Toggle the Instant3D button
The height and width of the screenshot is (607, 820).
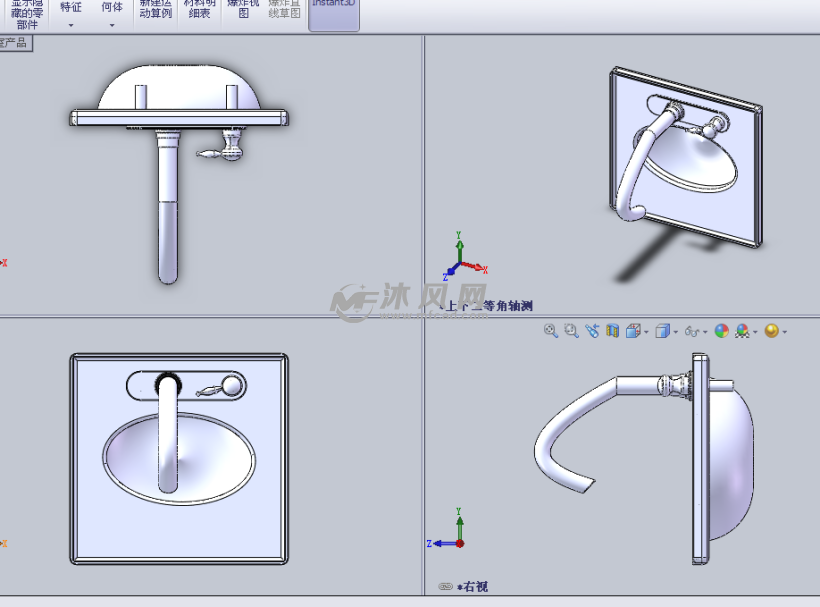(334, 15)
